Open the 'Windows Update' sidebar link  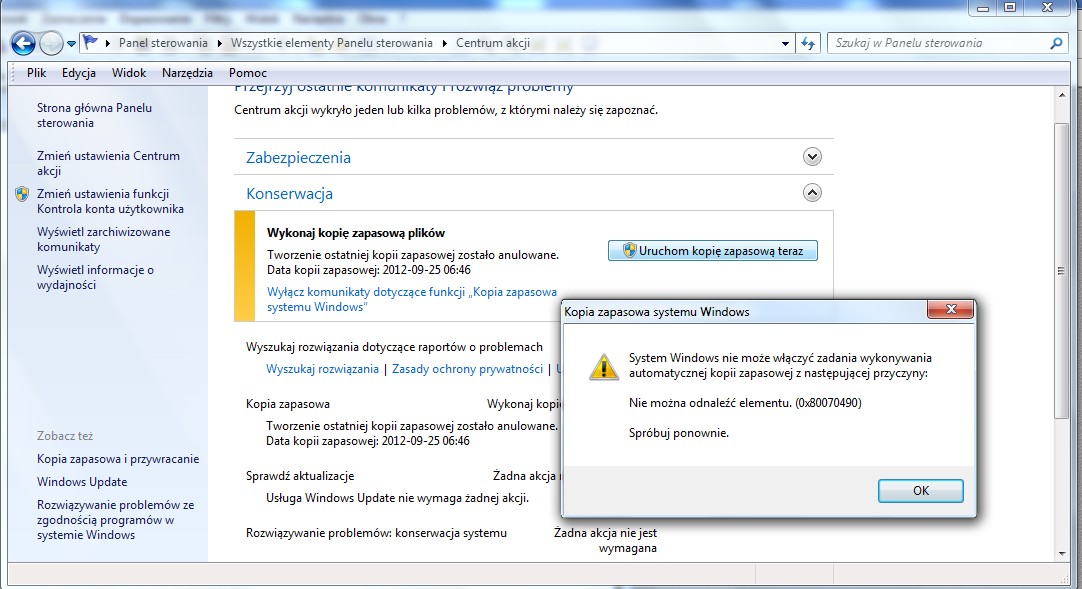(82, 481)
